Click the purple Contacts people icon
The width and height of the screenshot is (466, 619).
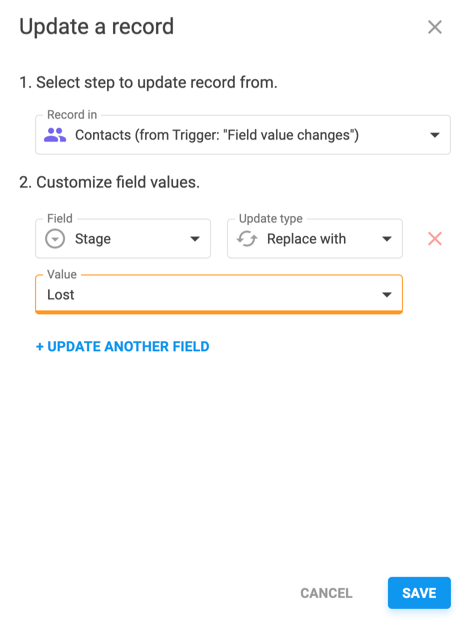55,135
